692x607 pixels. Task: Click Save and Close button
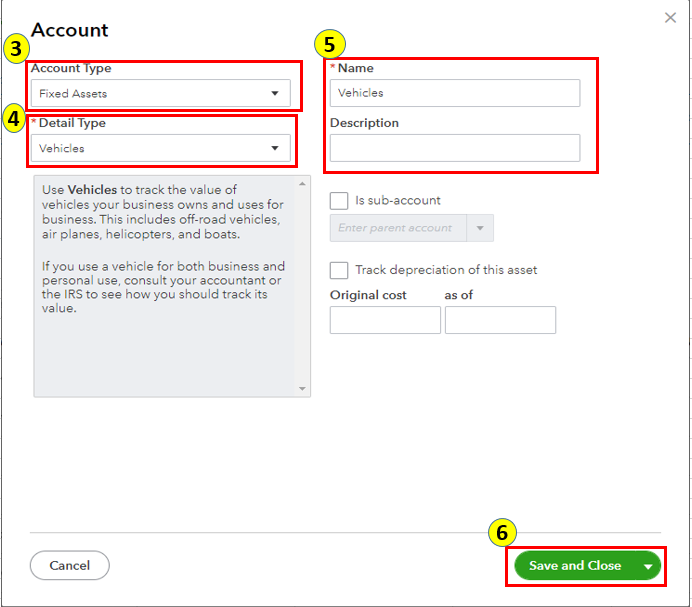tap(575, 566)
